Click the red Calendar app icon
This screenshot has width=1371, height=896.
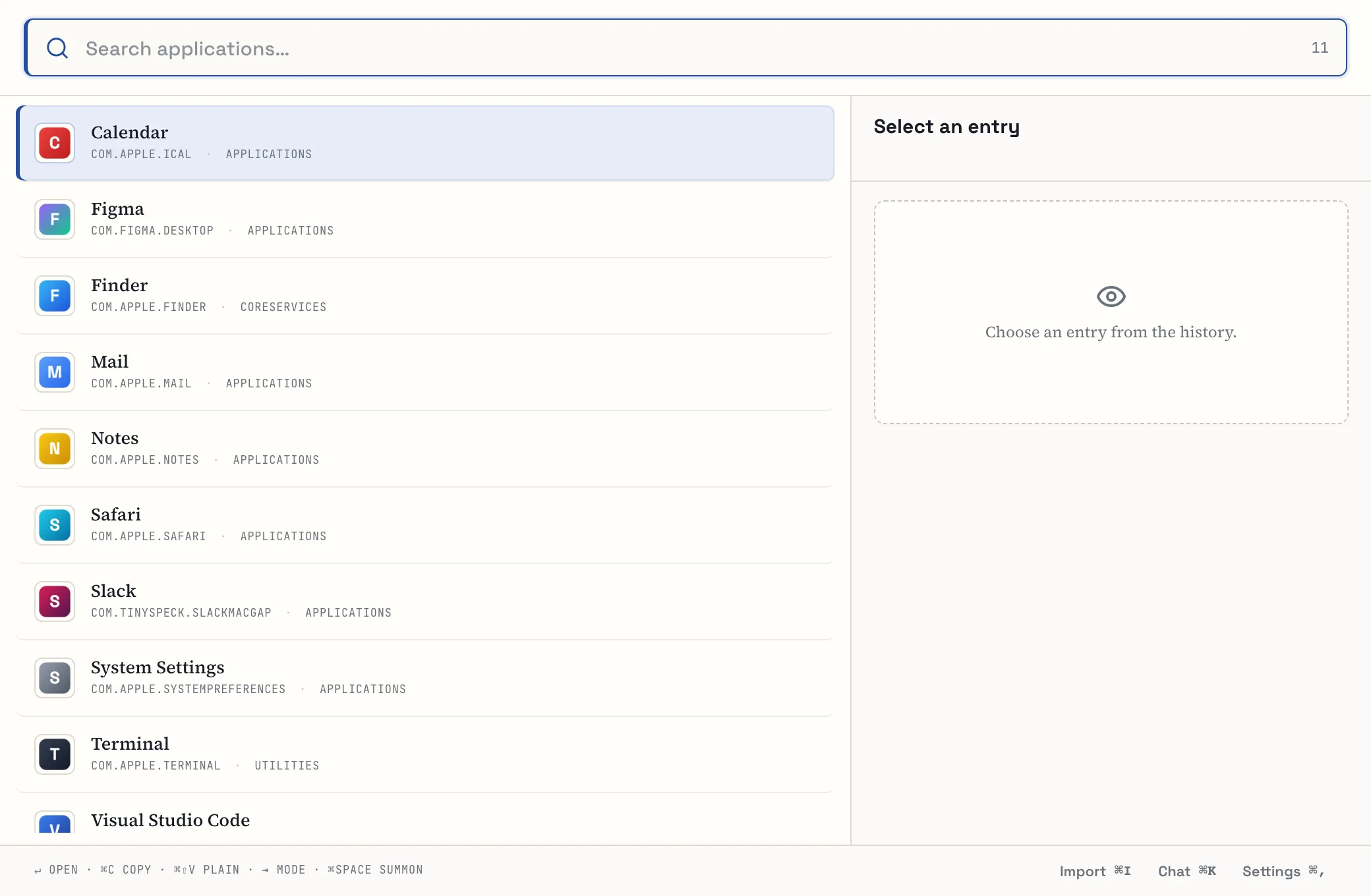[55, 143]
